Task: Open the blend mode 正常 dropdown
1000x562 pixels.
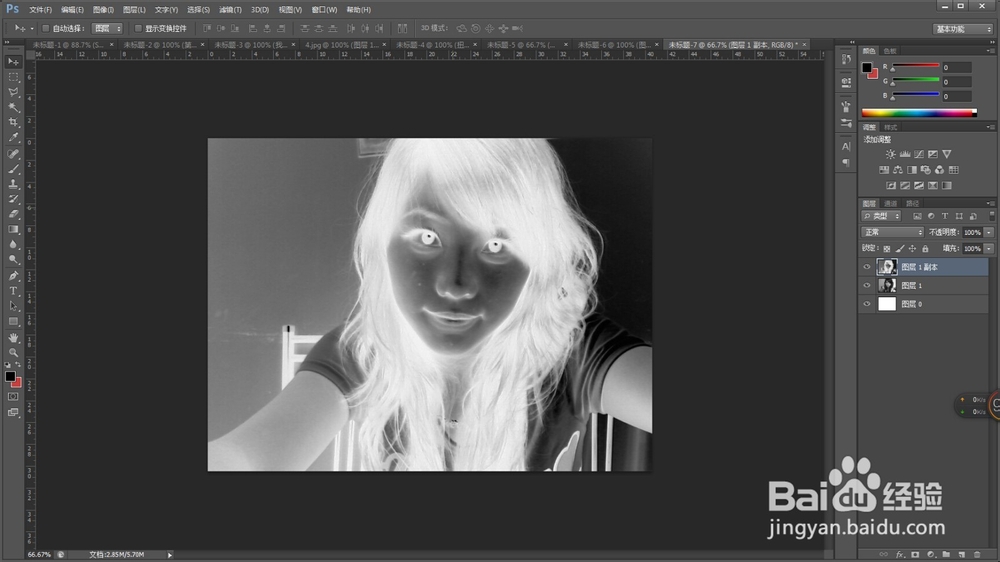Action: [892, 232]
